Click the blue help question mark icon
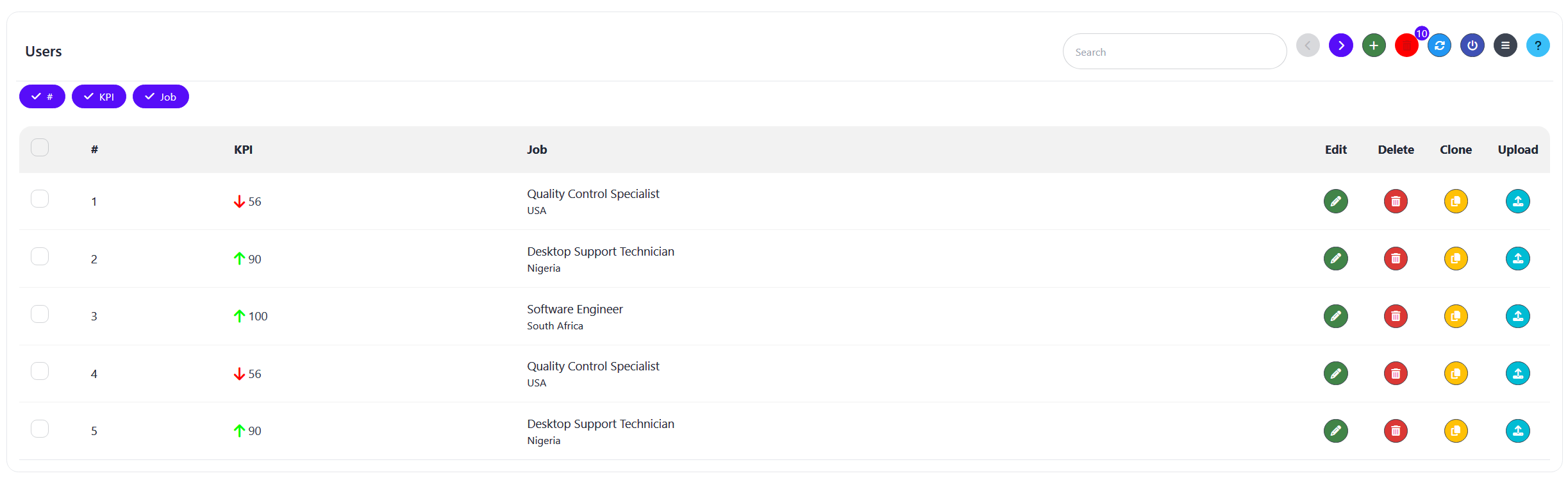1568x478 pixels. pyautogui.click(x=1537, y=45)
